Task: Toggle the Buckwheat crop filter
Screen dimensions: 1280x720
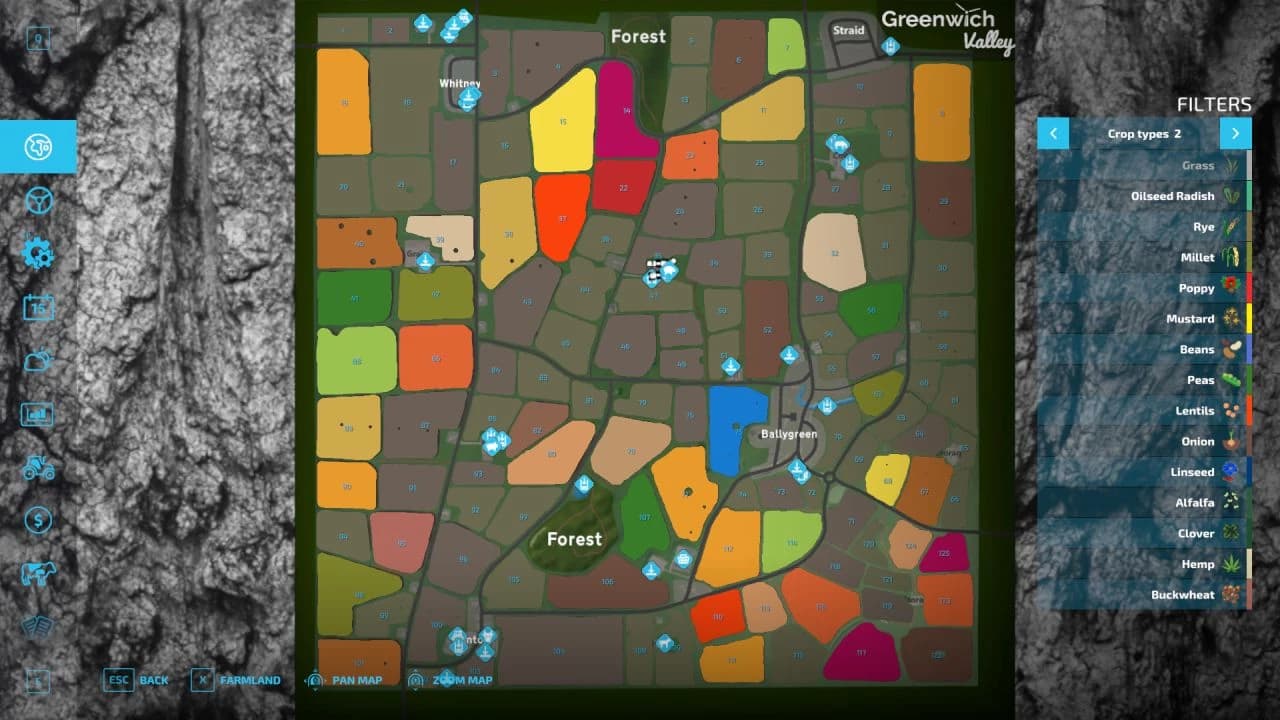Action: click(x=1144, y=595)
